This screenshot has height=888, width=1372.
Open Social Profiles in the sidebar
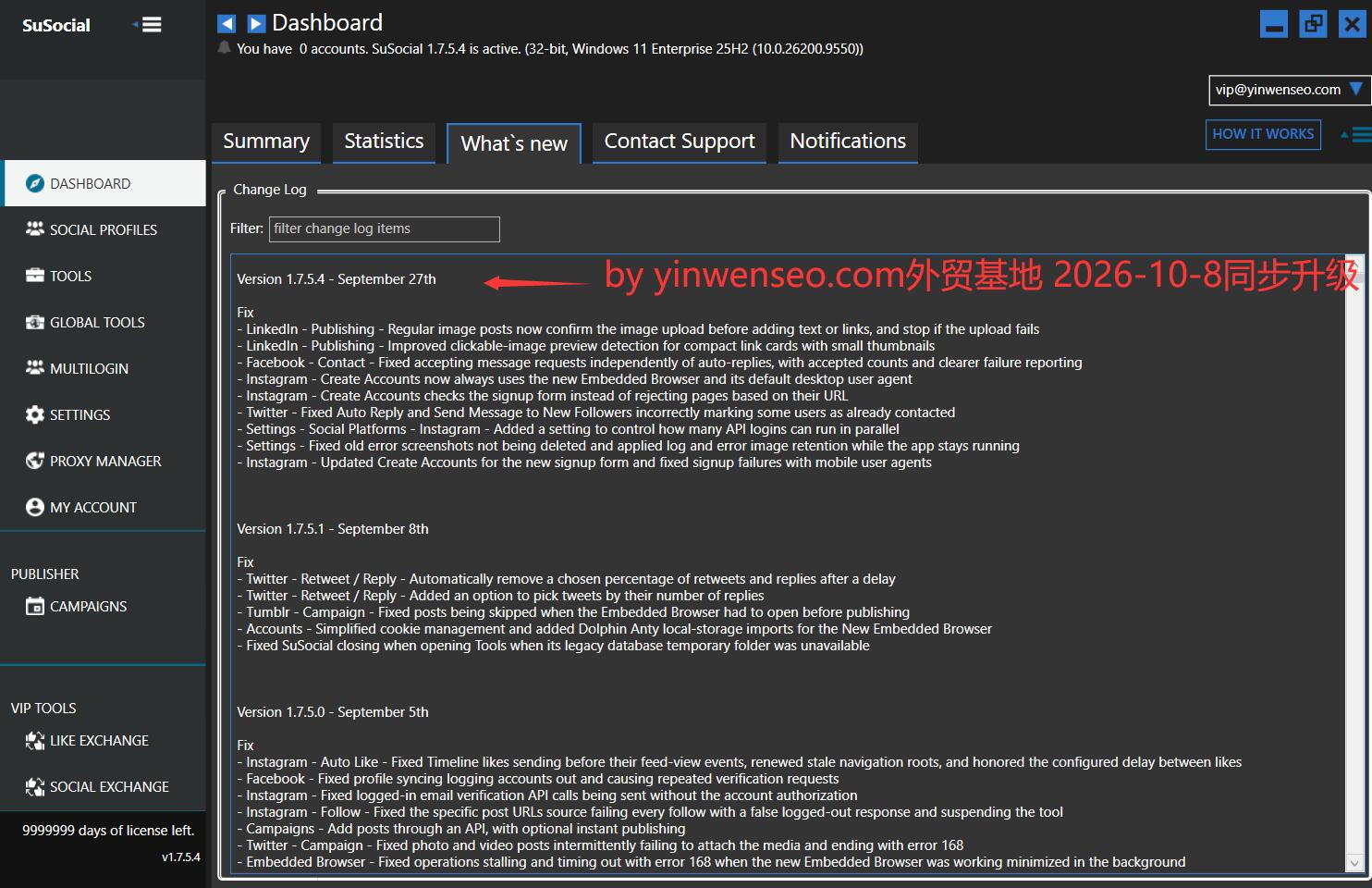104,229
